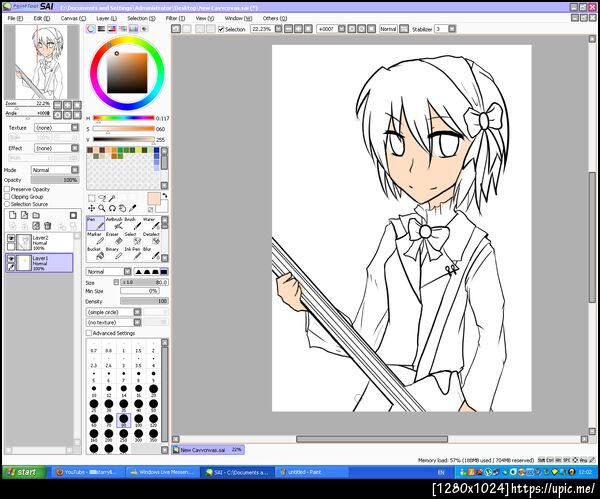The image size is (600, 499).
Task: Open the Stabilizer value dropdown
Action: pyautogui.click(x=452, y=29)
